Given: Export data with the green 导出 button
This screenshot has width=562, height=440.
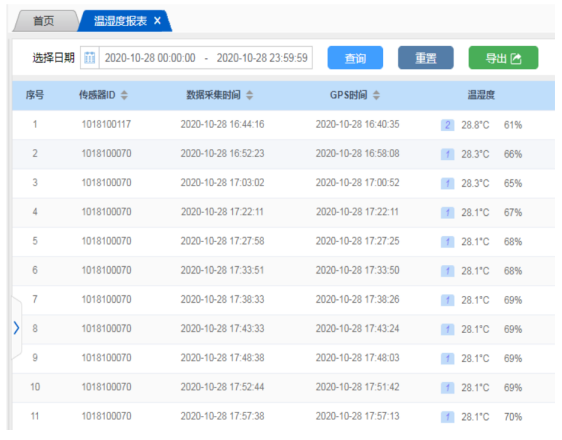Looking at the screenshot, I should 503,57.
